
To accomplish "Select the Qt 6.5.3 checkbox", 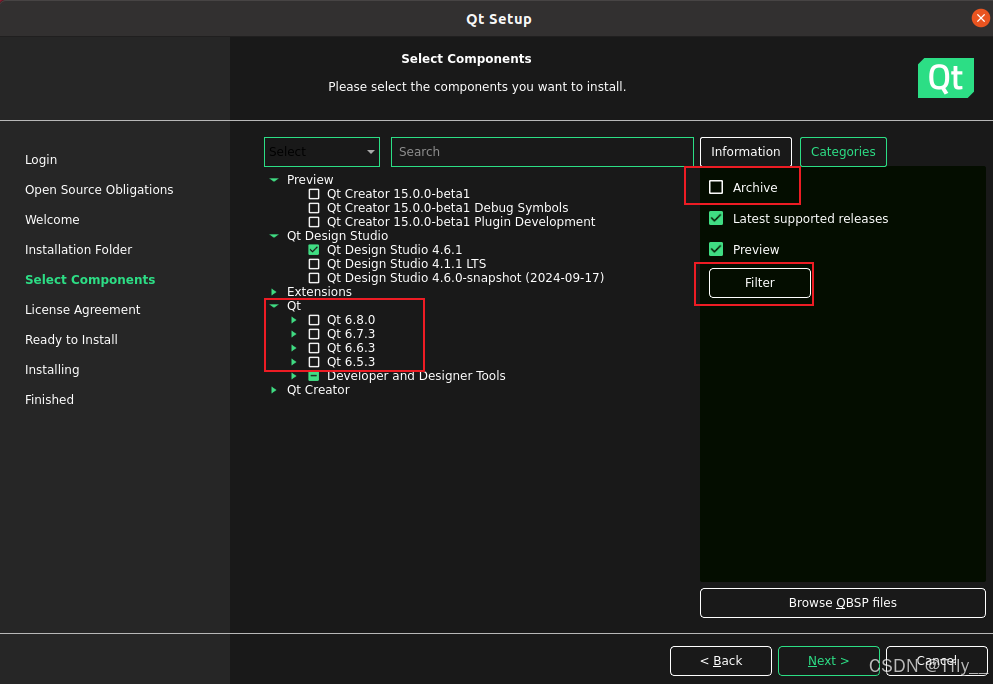I will pos(313,362).
